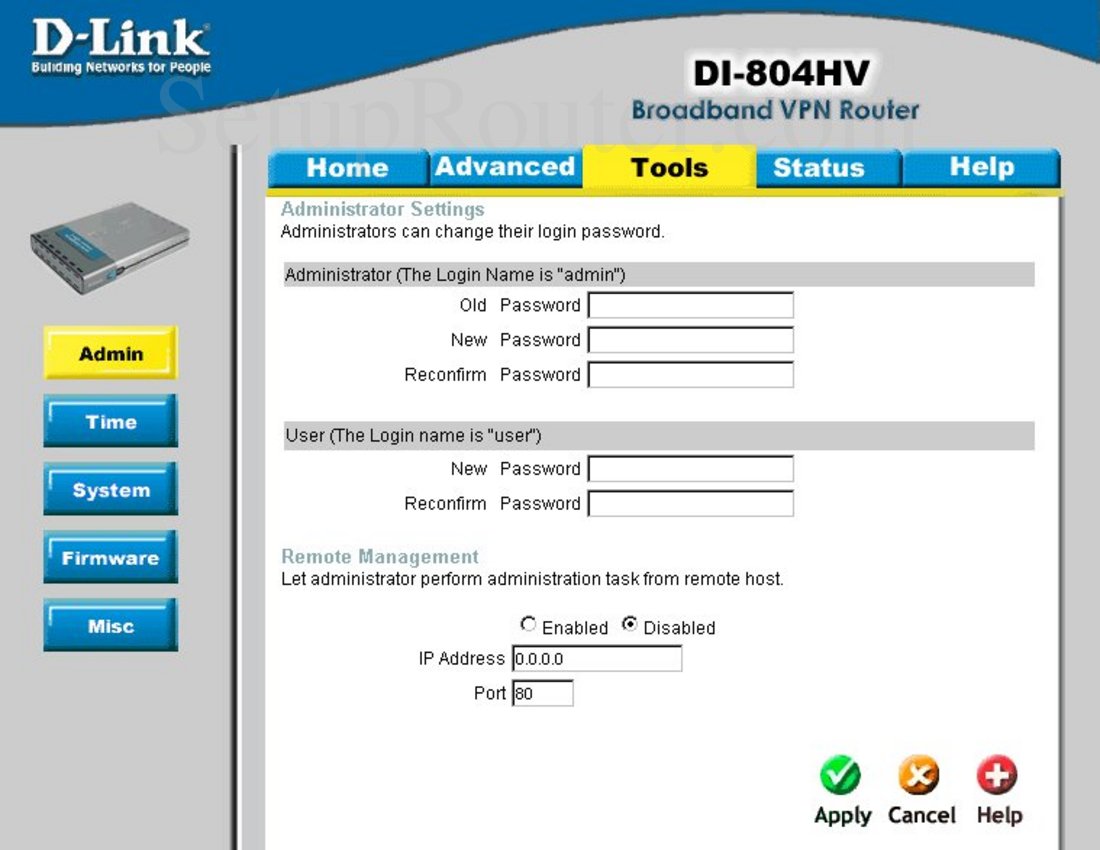Click the orange Cancel X icon
The image size is (1100, 850).
point(919,775)
